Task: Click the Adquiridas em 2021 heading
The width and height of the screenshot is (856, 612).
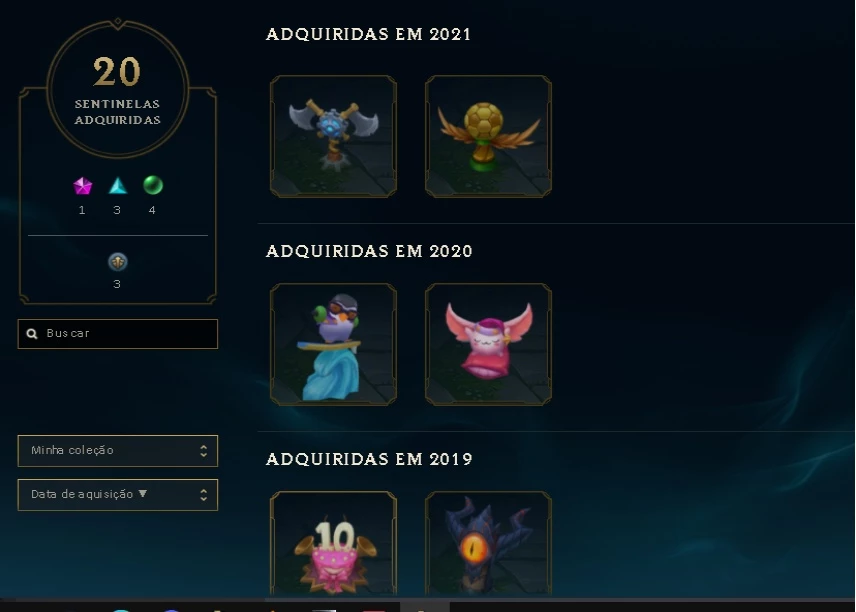Action: coord(368,34)
